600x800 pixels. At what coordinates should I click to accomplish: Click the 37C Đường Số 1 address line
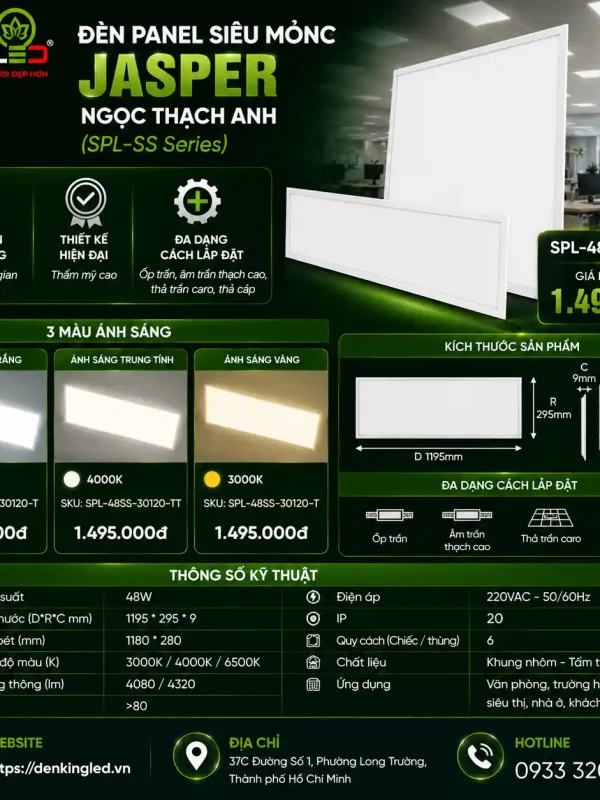coord(328,762)
